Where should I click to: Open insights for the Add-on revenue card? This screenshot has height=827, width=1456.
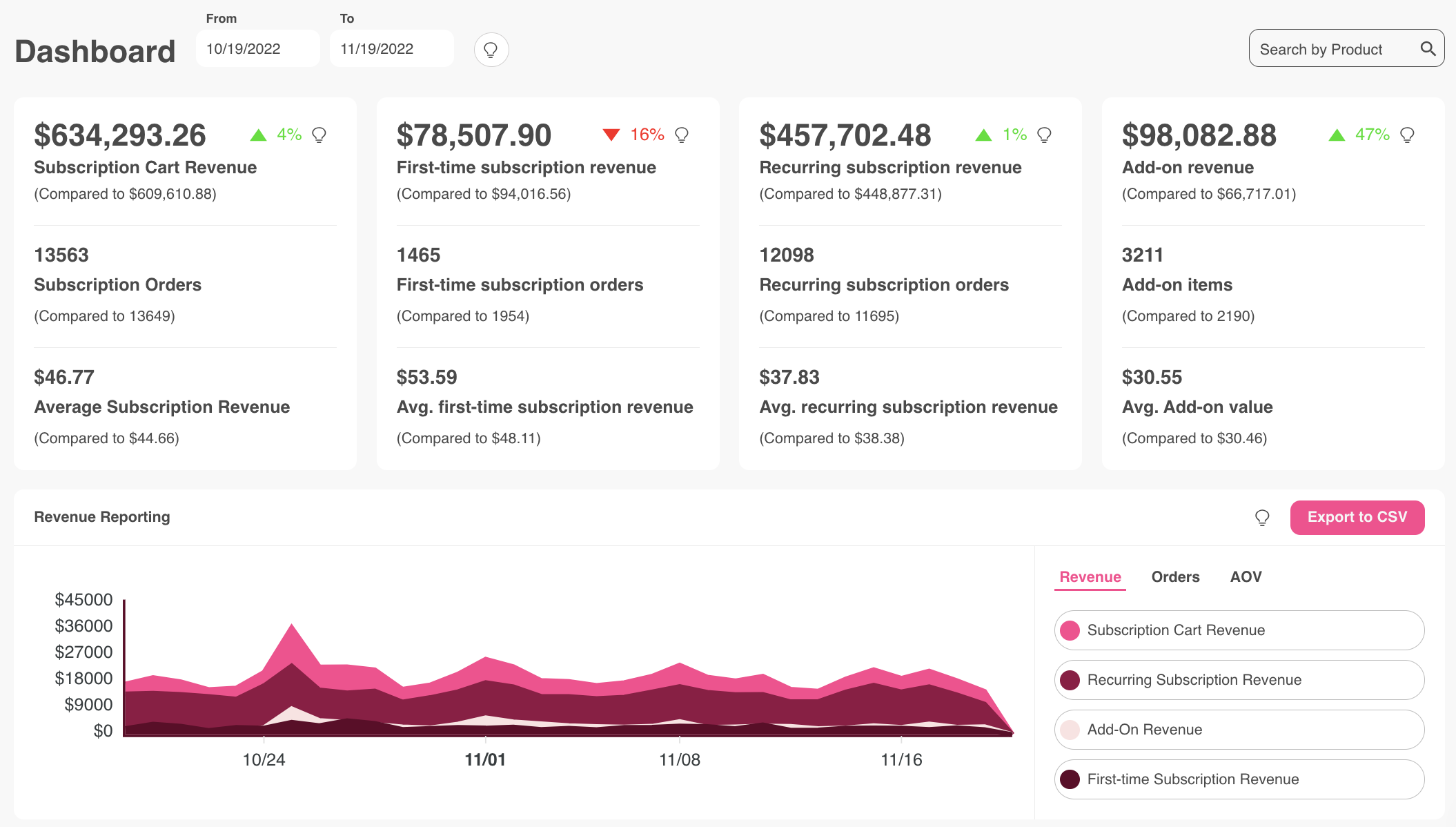(1406, 135)
